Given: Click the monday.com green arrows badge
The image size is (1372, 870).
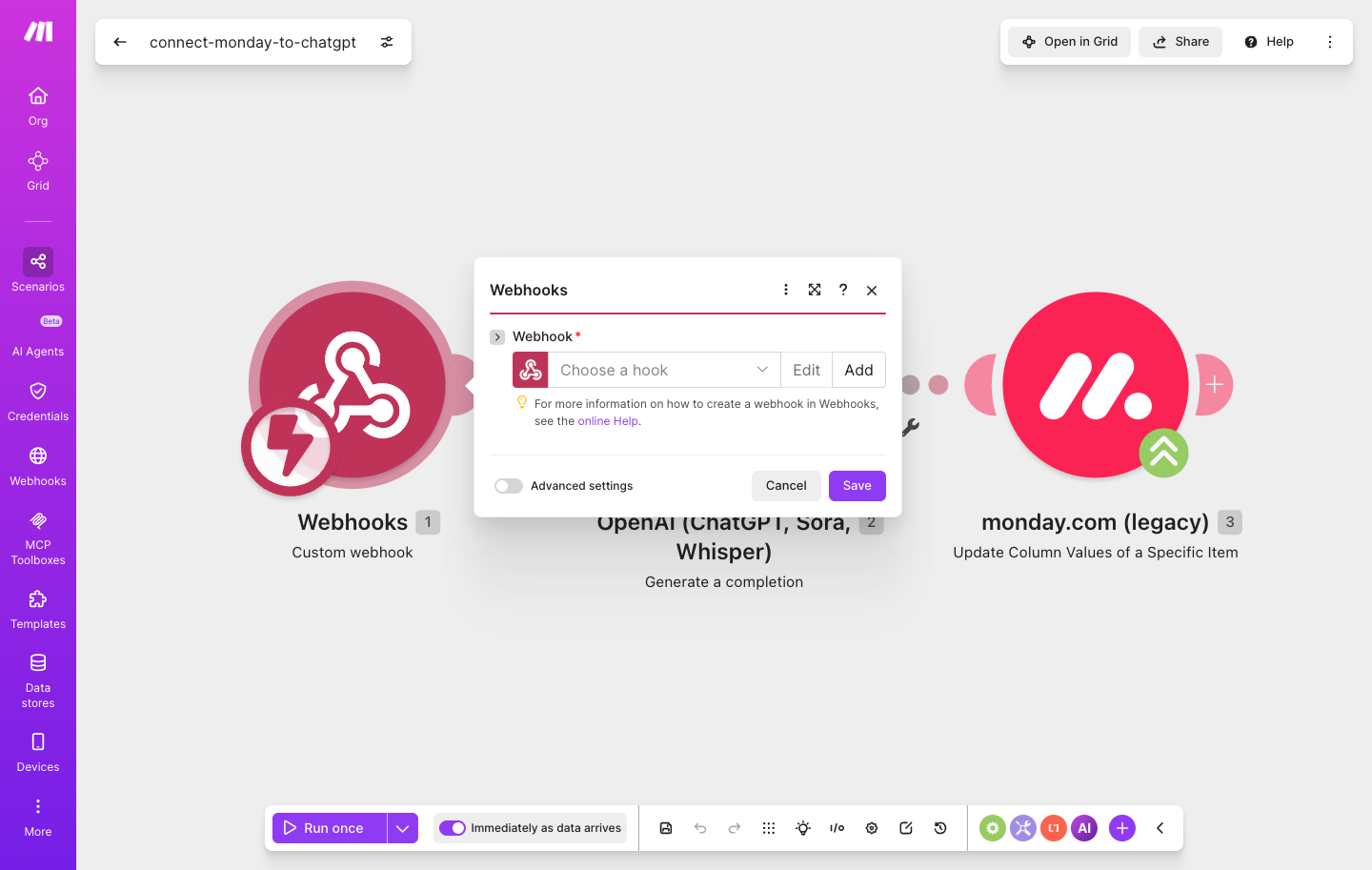Looking at the screenshot, I should pos(1163,453).
